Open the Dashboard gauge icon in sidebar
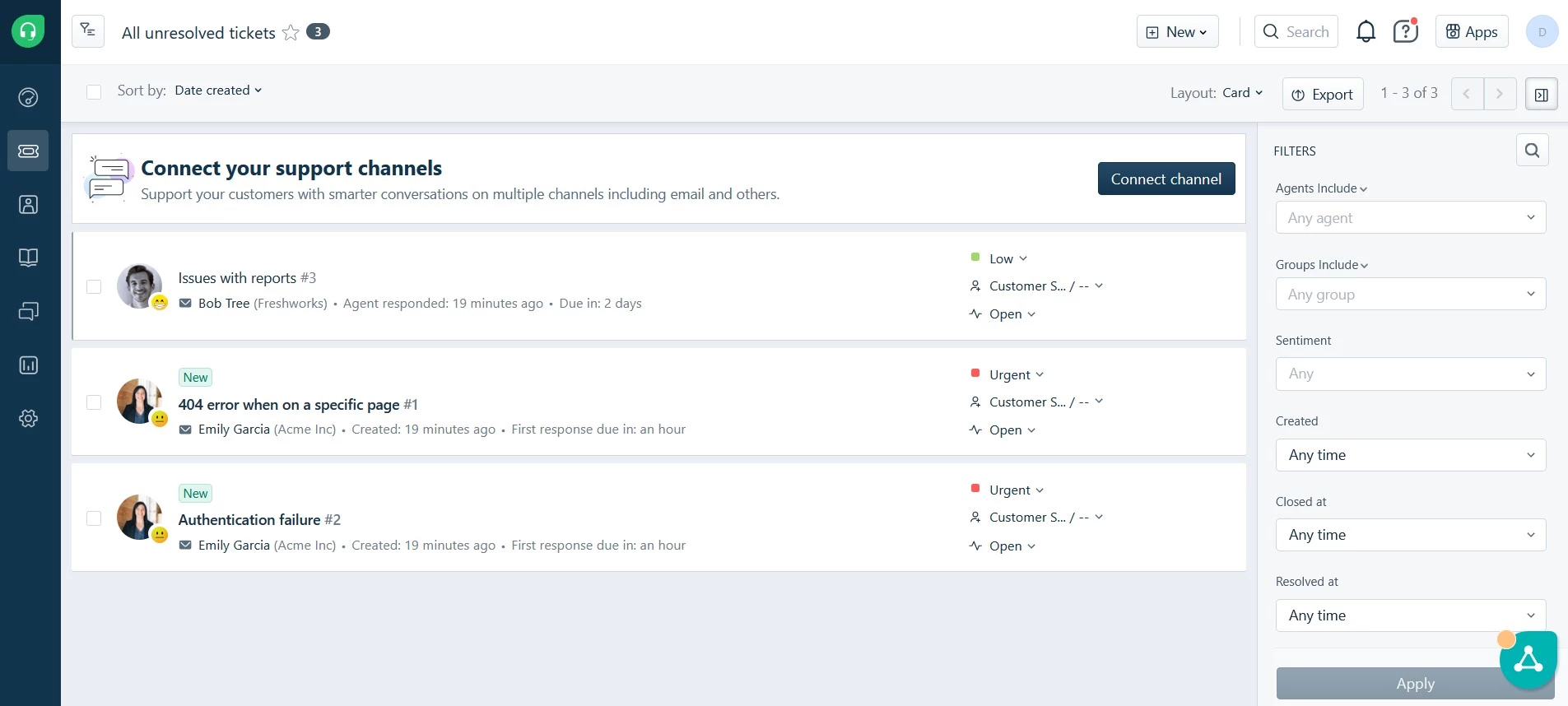The height and width of the screenshot is (706, 1568). point(28,97)
